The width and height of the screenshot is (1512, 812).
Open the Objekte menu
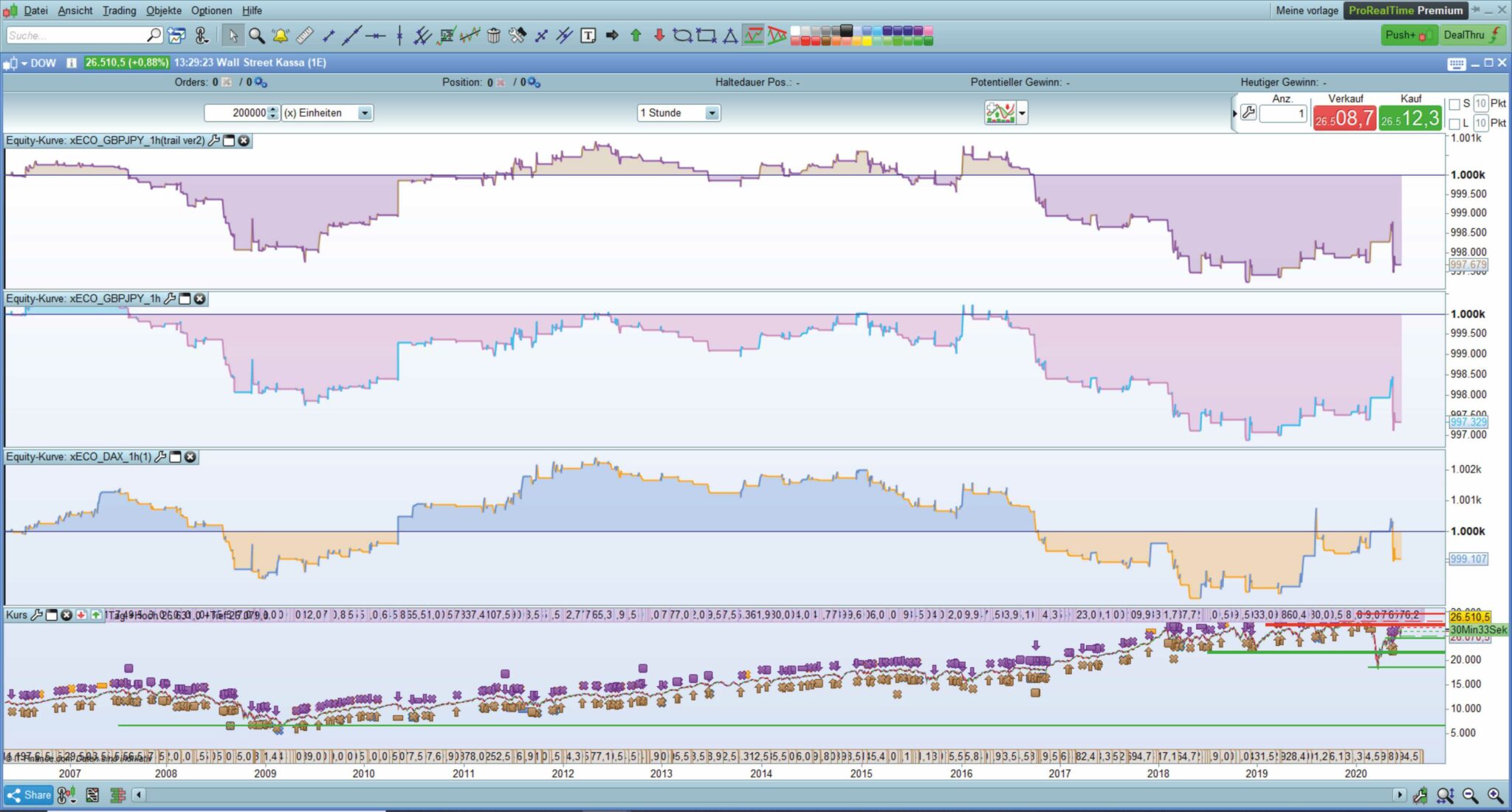click(163, 10)
